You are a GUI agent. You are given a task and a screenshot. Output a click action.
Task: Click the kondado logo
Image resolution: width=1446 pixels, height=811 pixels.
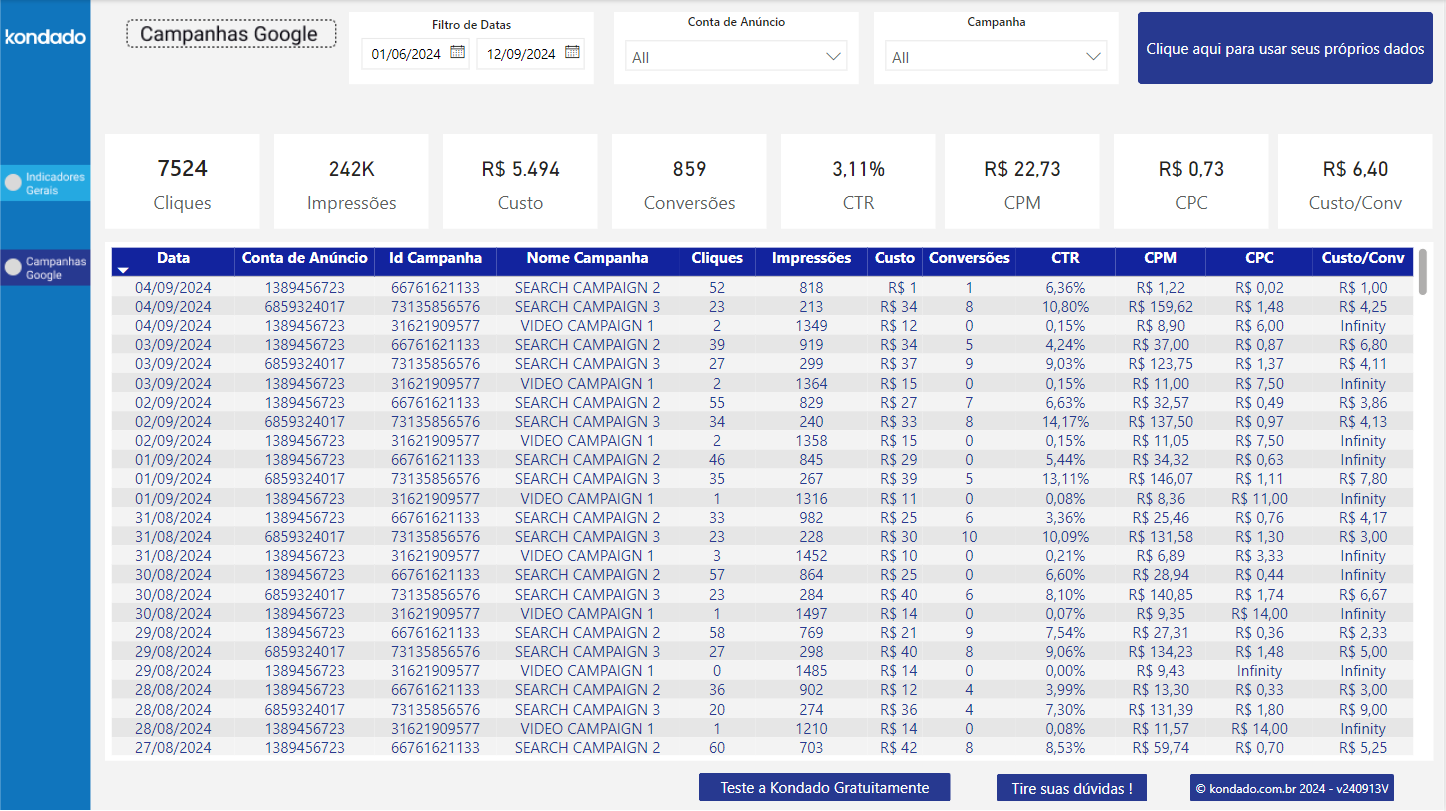click(44, 37)
